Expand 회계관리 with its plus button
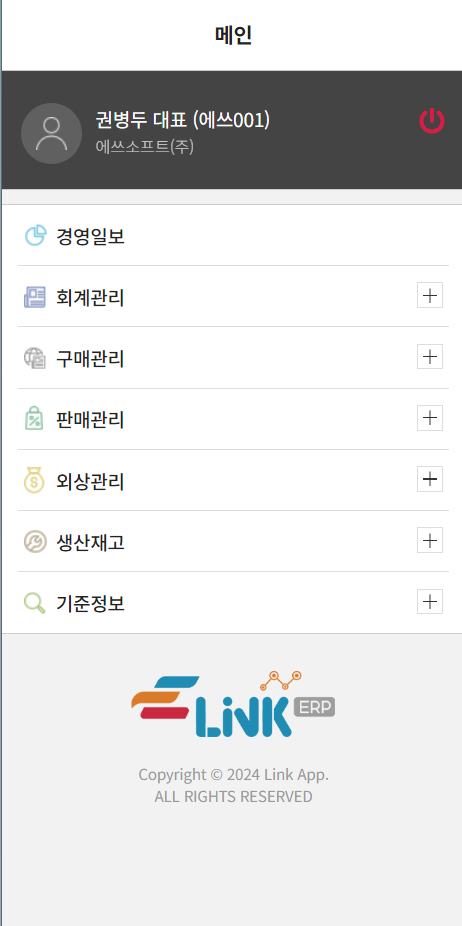462x926 pixels. (430, 295)
